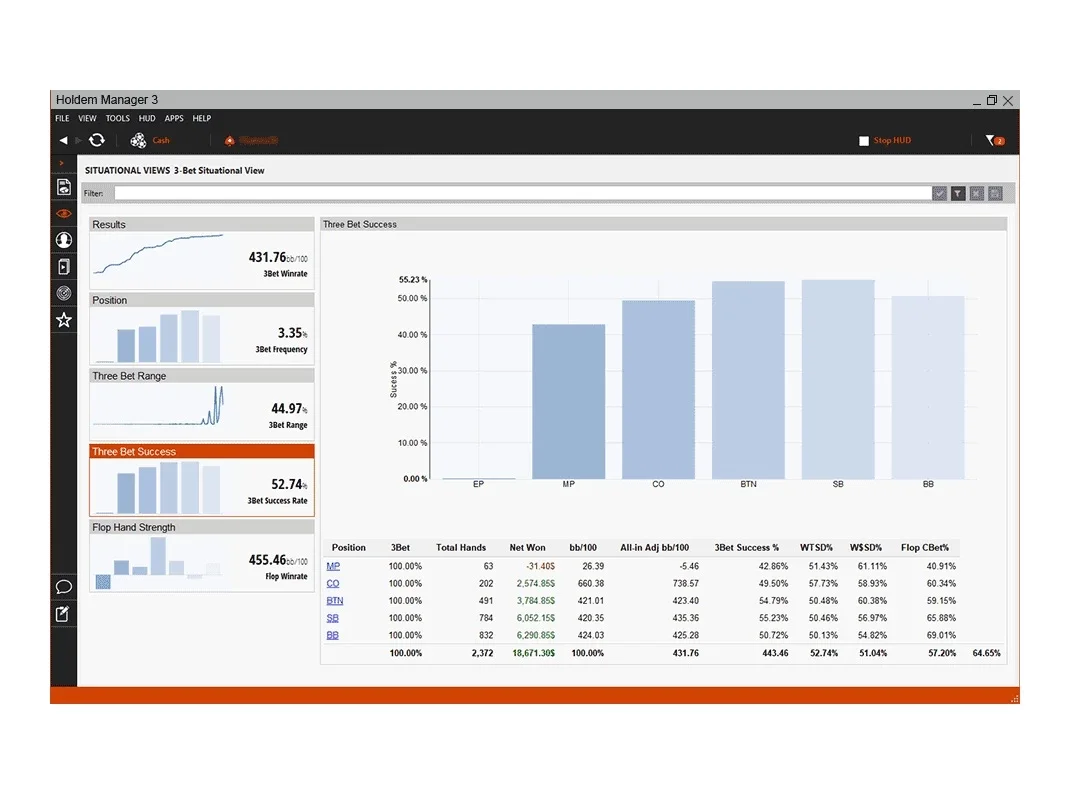Open the Reports sidebar icon
This screenshot has width=1069, height=793.
(x=63, y=187)
